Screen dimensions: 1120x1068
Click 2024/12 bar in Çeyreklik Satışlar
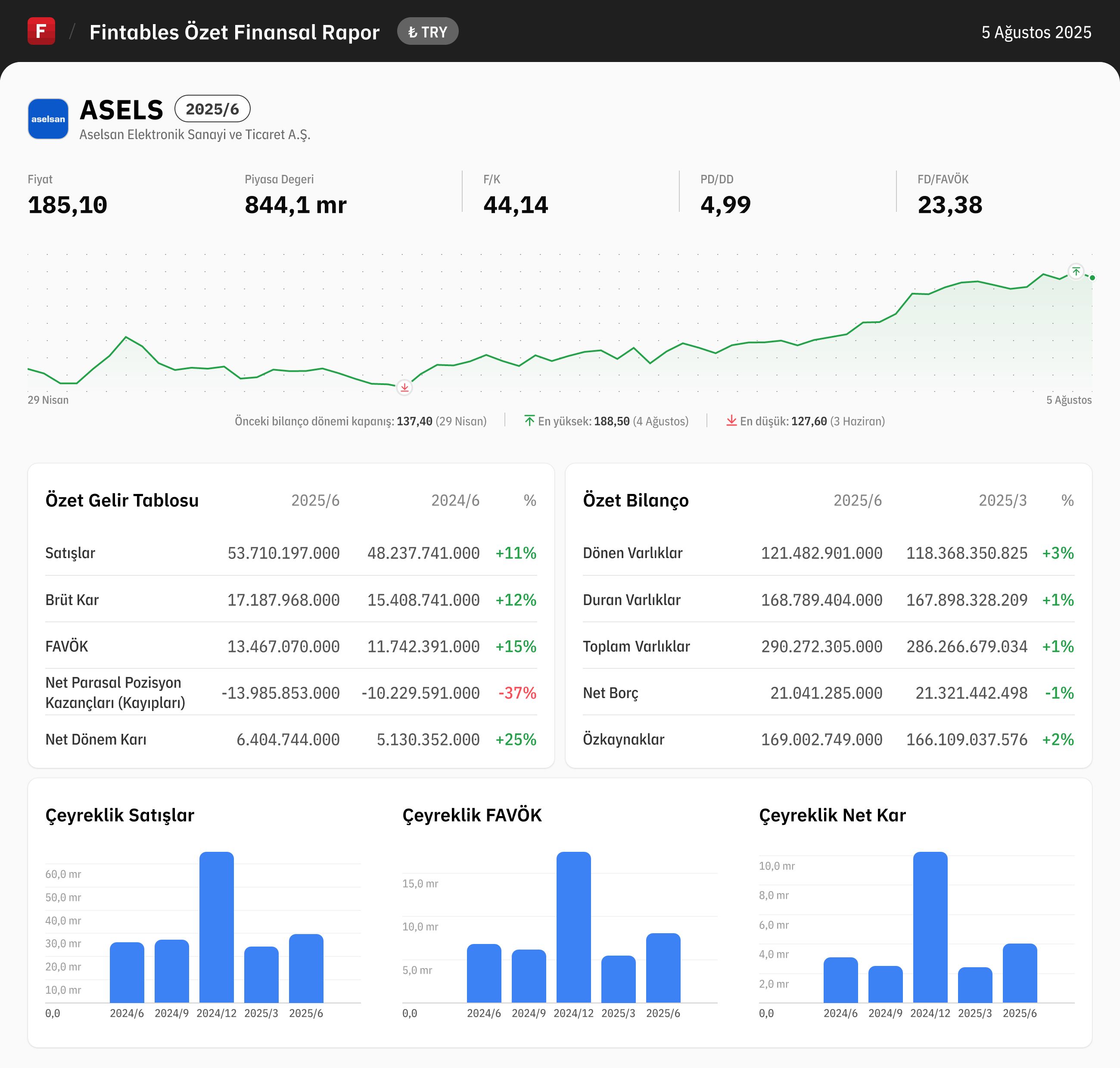pos(216,927)
